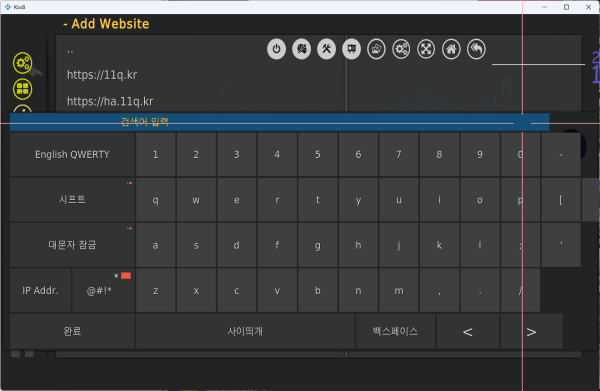Click the back reply arrow icon
The image size is (600, 391).
tap(476, 49)
